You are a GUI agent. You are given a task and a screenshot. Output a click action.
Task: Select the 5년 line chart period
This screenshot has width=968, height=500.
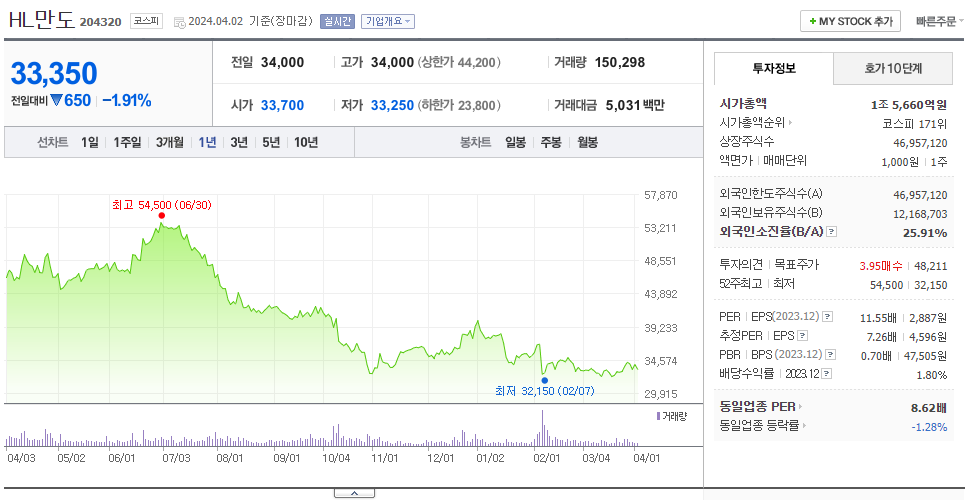coord(271,143)
